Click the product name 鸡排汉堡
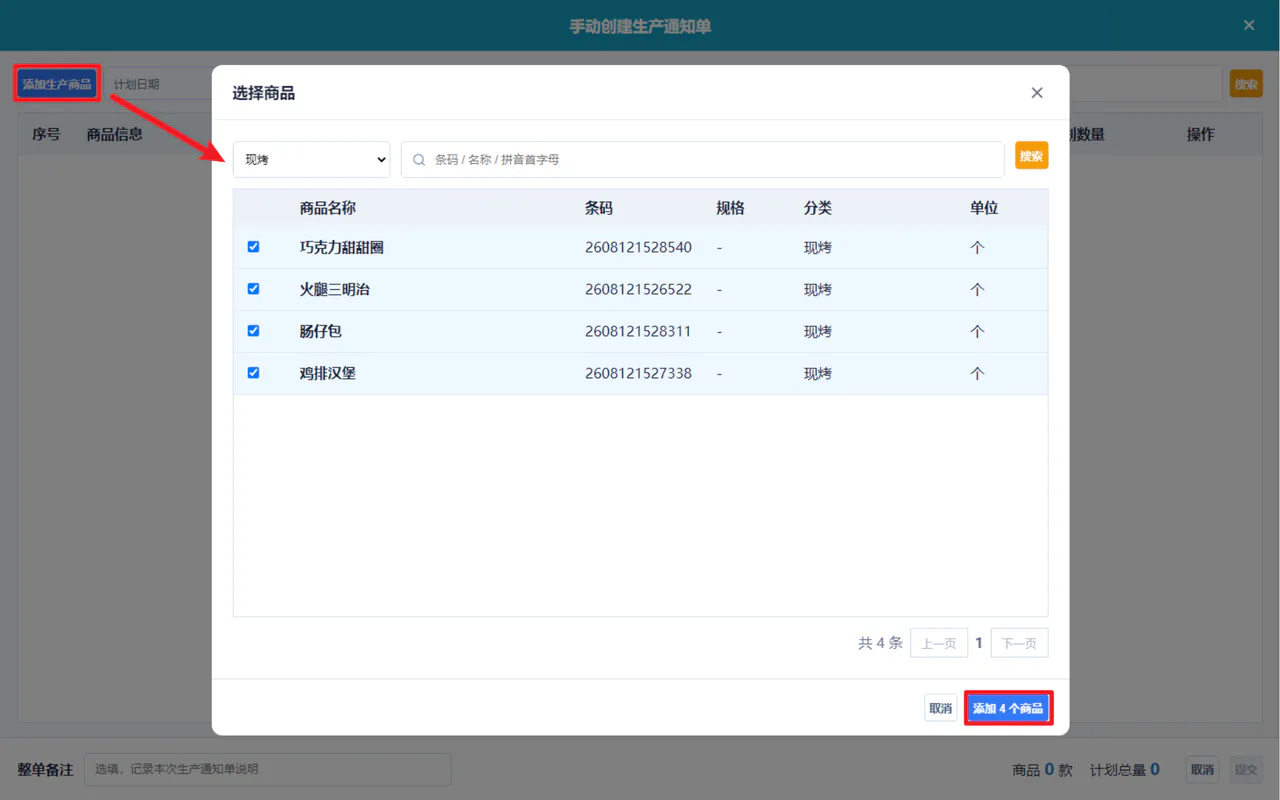 [x=328, y=373]
